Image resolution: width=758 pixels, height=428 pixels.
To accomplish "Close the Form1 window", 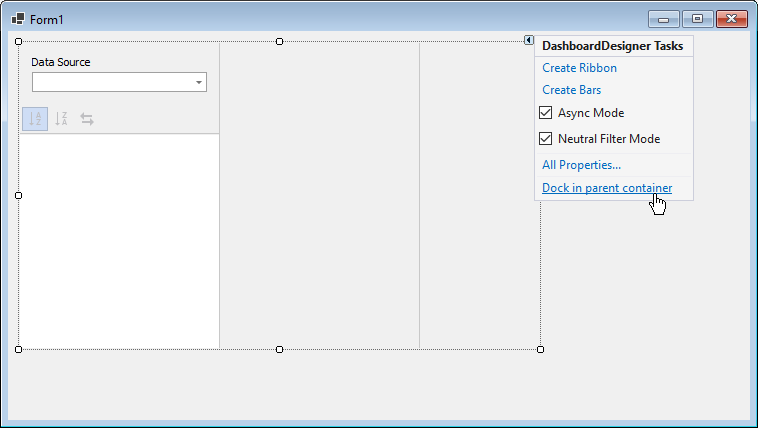I will pos(732,19).
